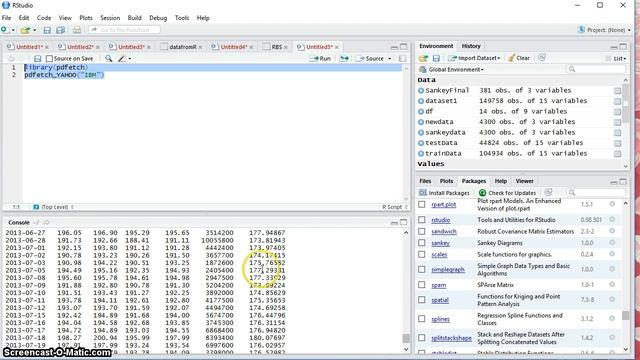Viewport: 640px width, 360px height.
Task: Click the code tools wand icon
Action: [x=122, y=58]
